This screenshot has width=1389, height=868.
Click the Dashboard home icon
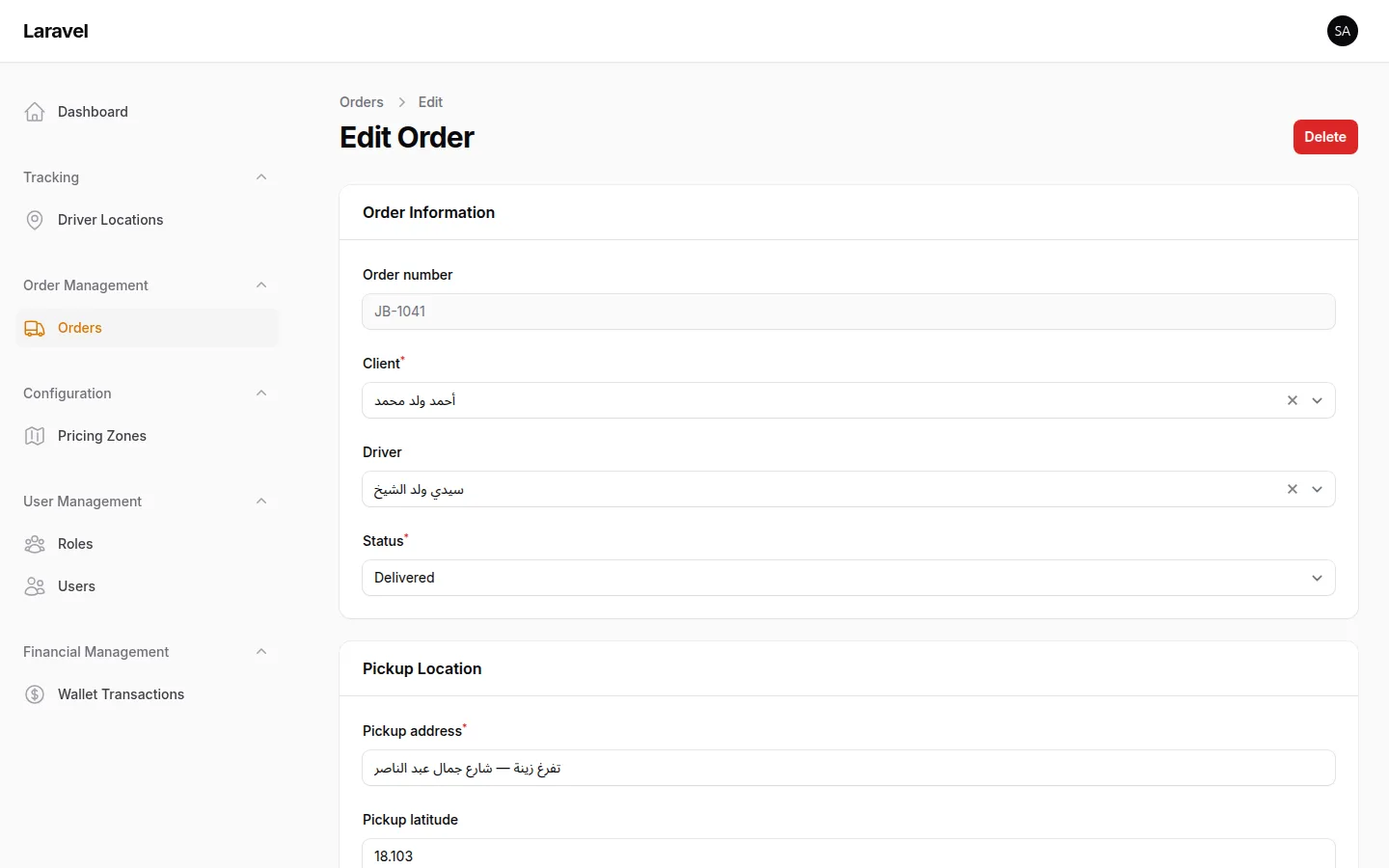coord(35,112)
